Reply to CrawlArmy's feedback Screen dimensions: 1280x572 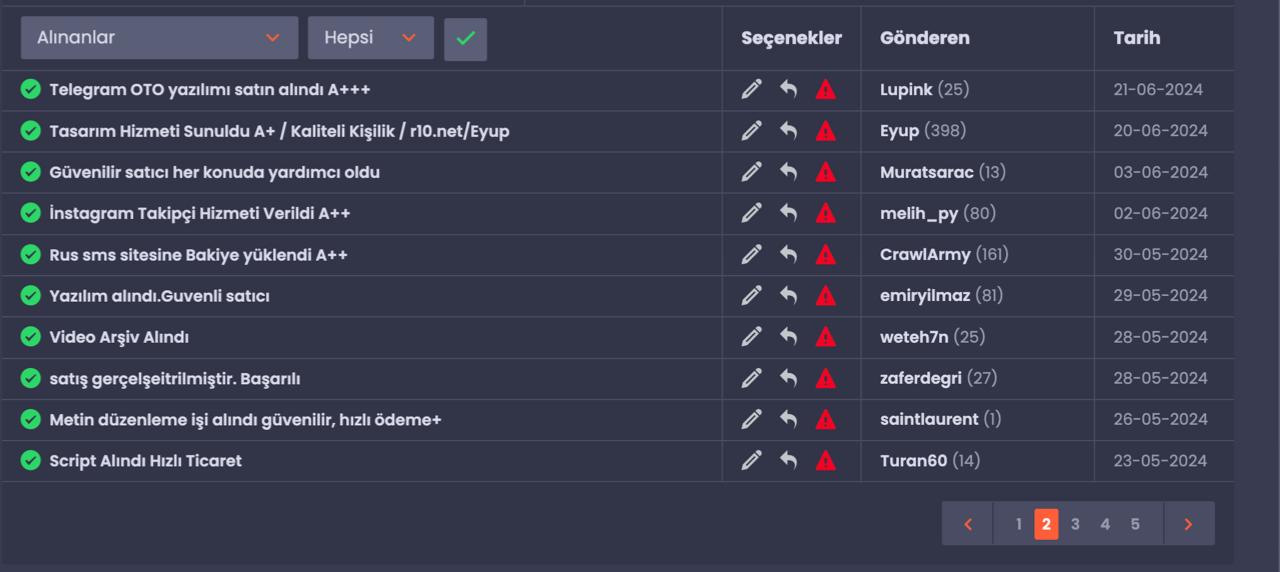(x=789, y=254)
